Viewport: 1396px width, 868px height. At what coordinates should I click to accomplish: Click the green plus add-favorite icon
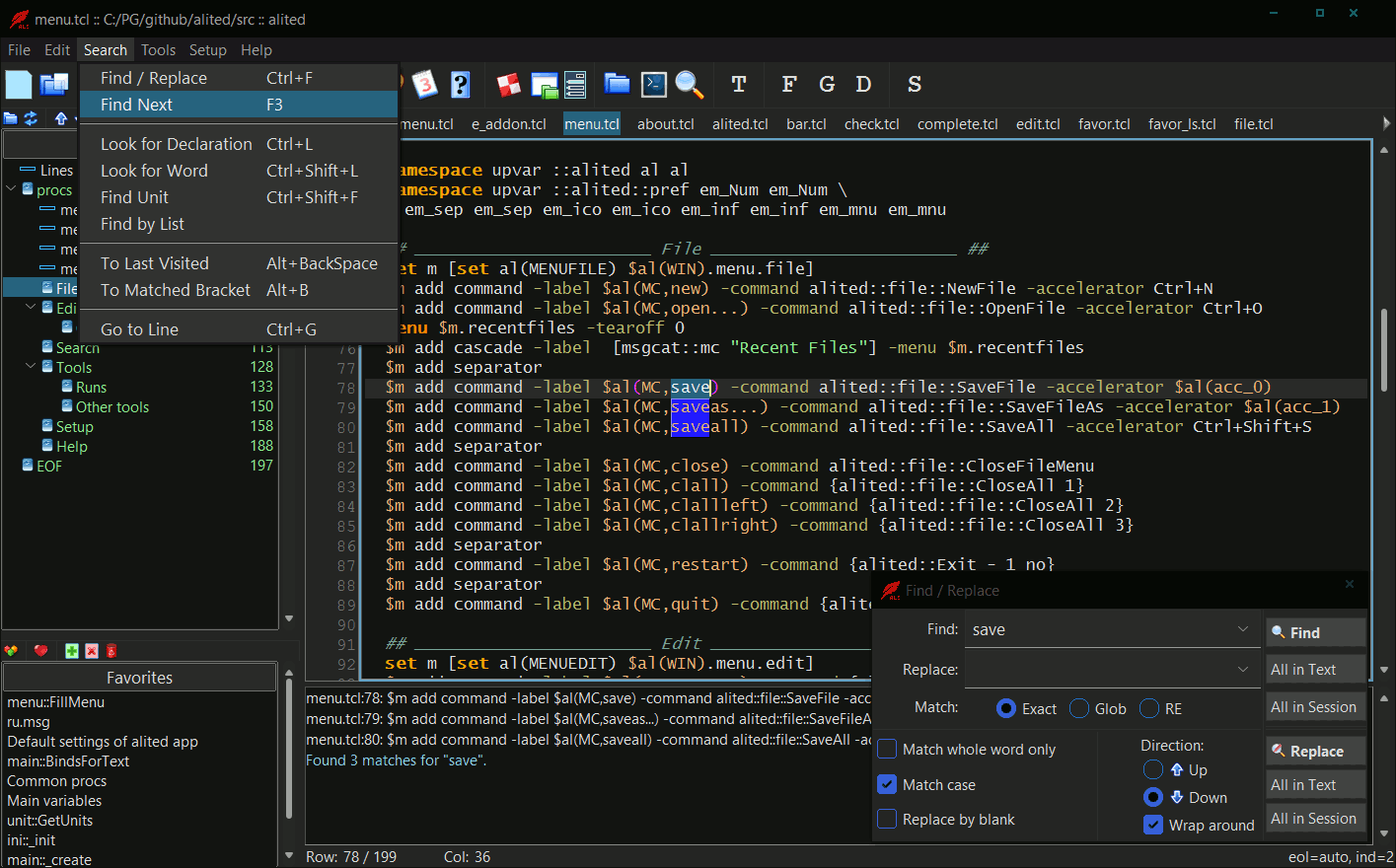tap(72, 651)
